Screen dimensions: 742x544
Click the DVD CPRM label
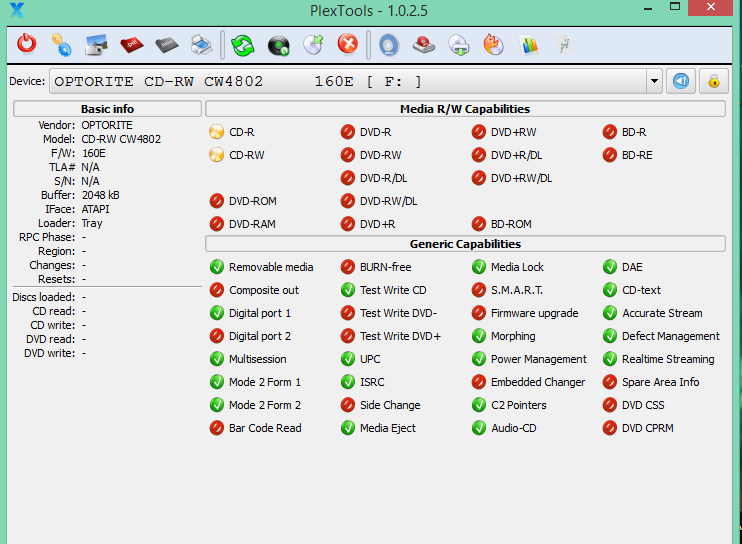647,428
